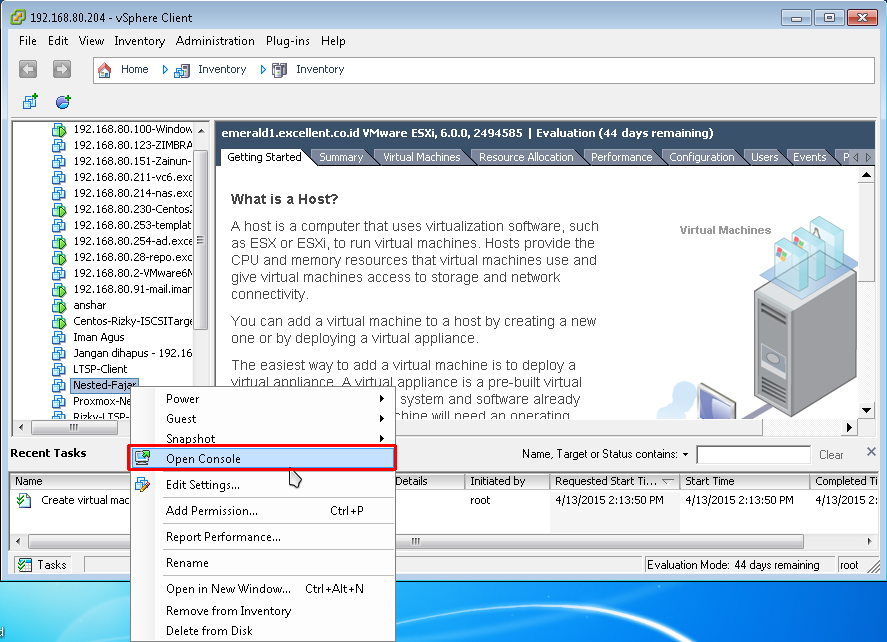Click the Recent Tasks filter input field
The width and height of the screenshot is (887, 642).
tap(753, 454)
